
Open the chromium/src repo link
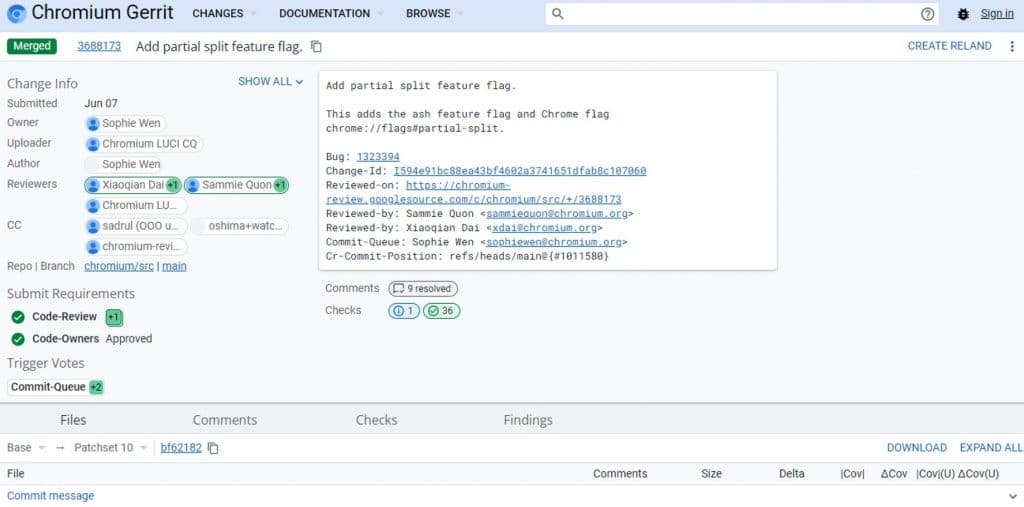(118, 267)
